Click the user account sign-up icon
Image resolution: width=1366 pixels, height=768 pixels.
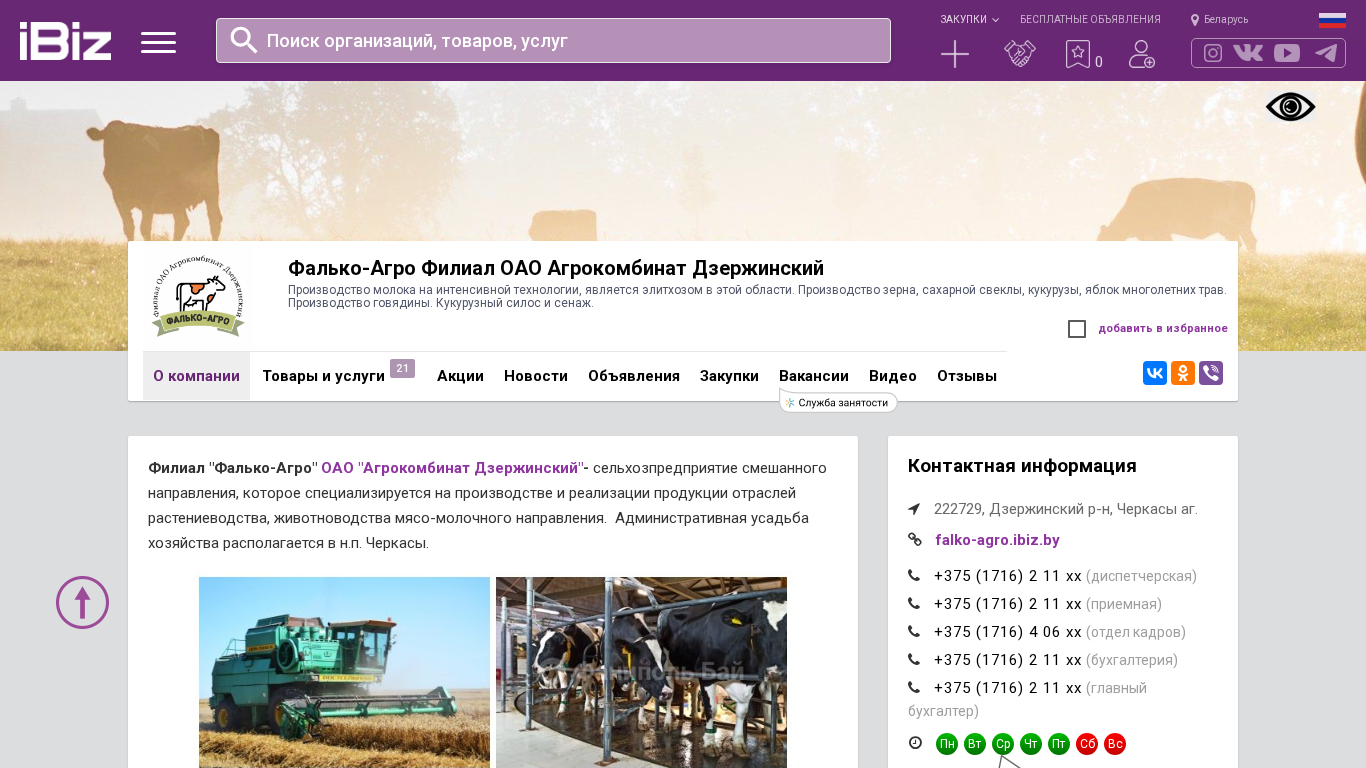coord(1142,54)
